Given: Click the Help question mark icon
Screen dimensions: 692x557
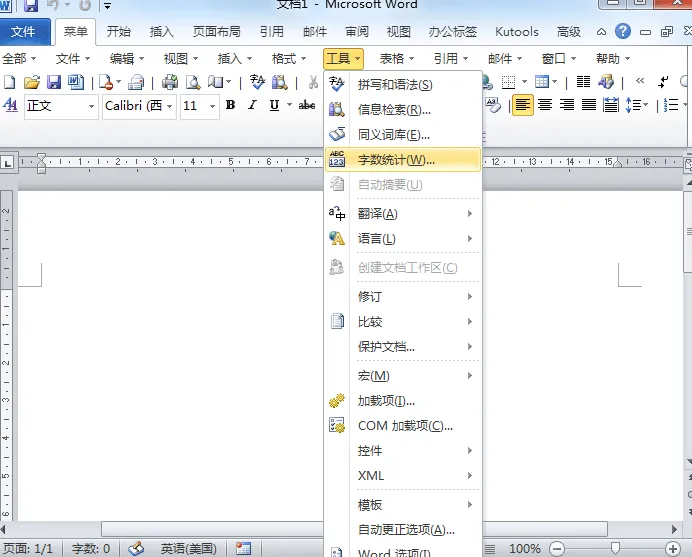Looking at the screenshot, I should [623, 31].
